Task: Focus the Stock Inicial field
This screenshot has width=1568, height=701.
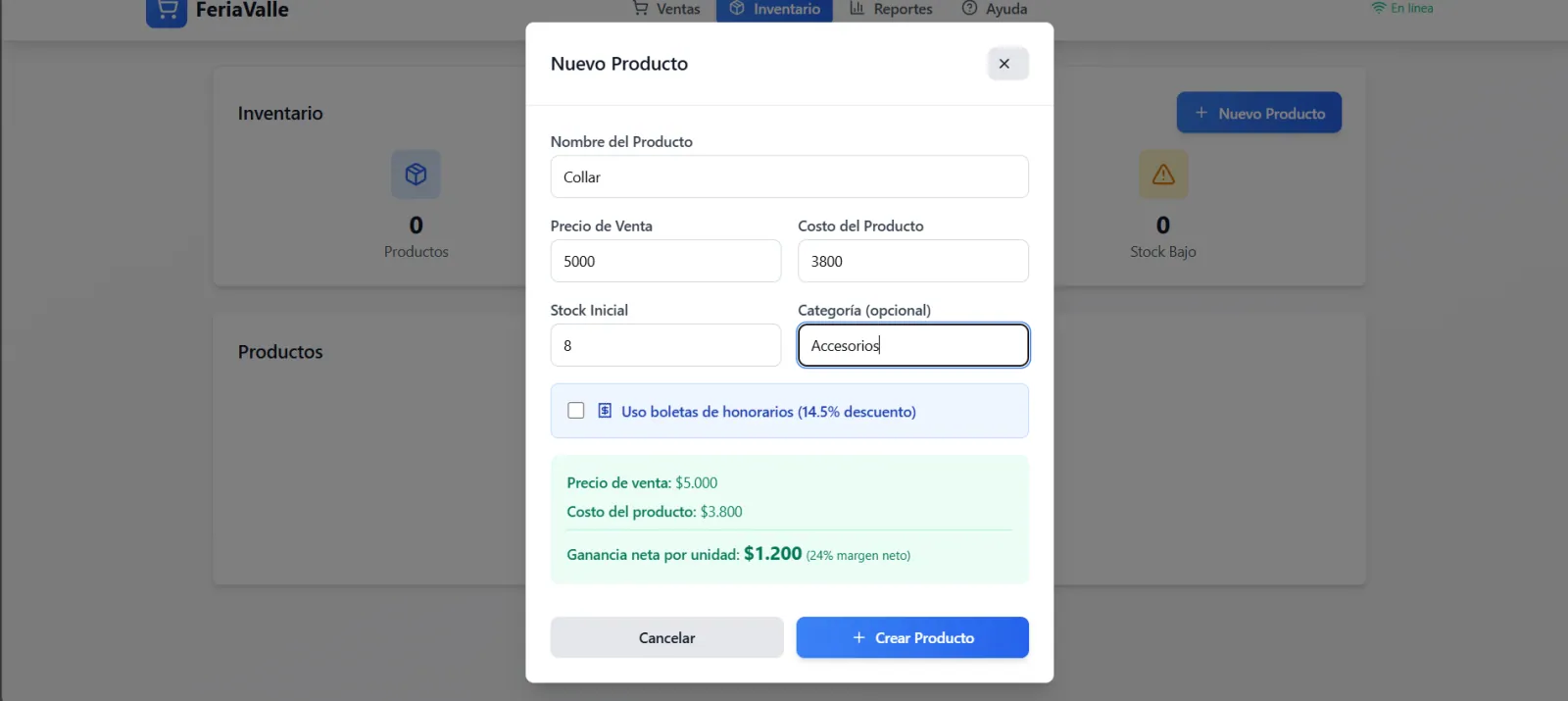Action: (665, 346)
